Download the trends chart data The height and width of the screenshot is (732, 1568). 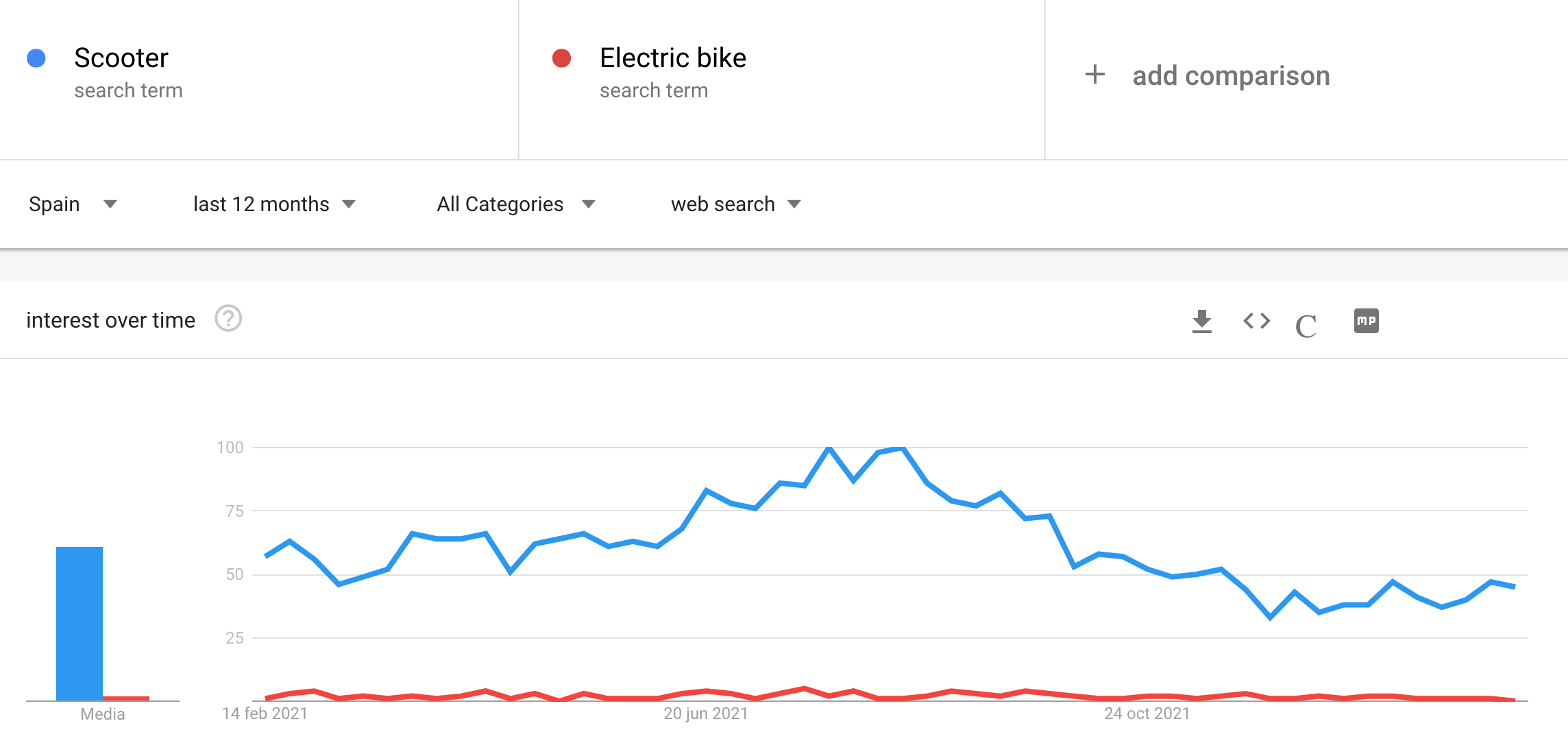[1203, 321]
